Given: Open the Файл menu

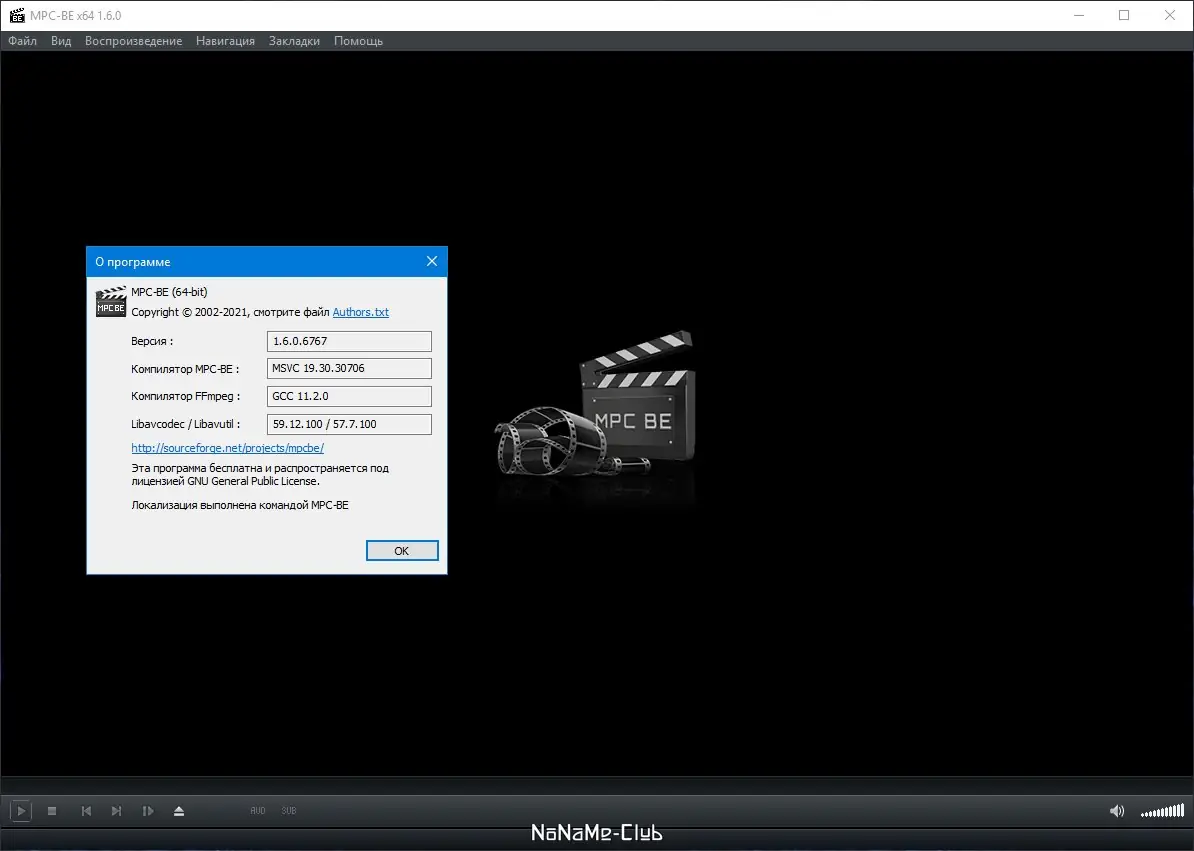Looking at the screenshot, I should coord(23,41).
